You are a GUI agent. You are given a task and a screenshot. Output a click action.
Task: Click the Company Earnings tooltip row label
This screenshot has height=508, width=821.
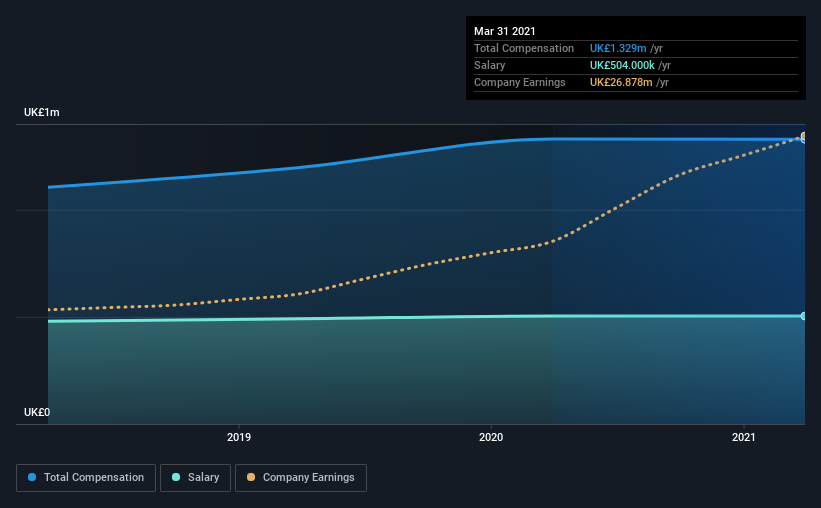coord(519,82)
